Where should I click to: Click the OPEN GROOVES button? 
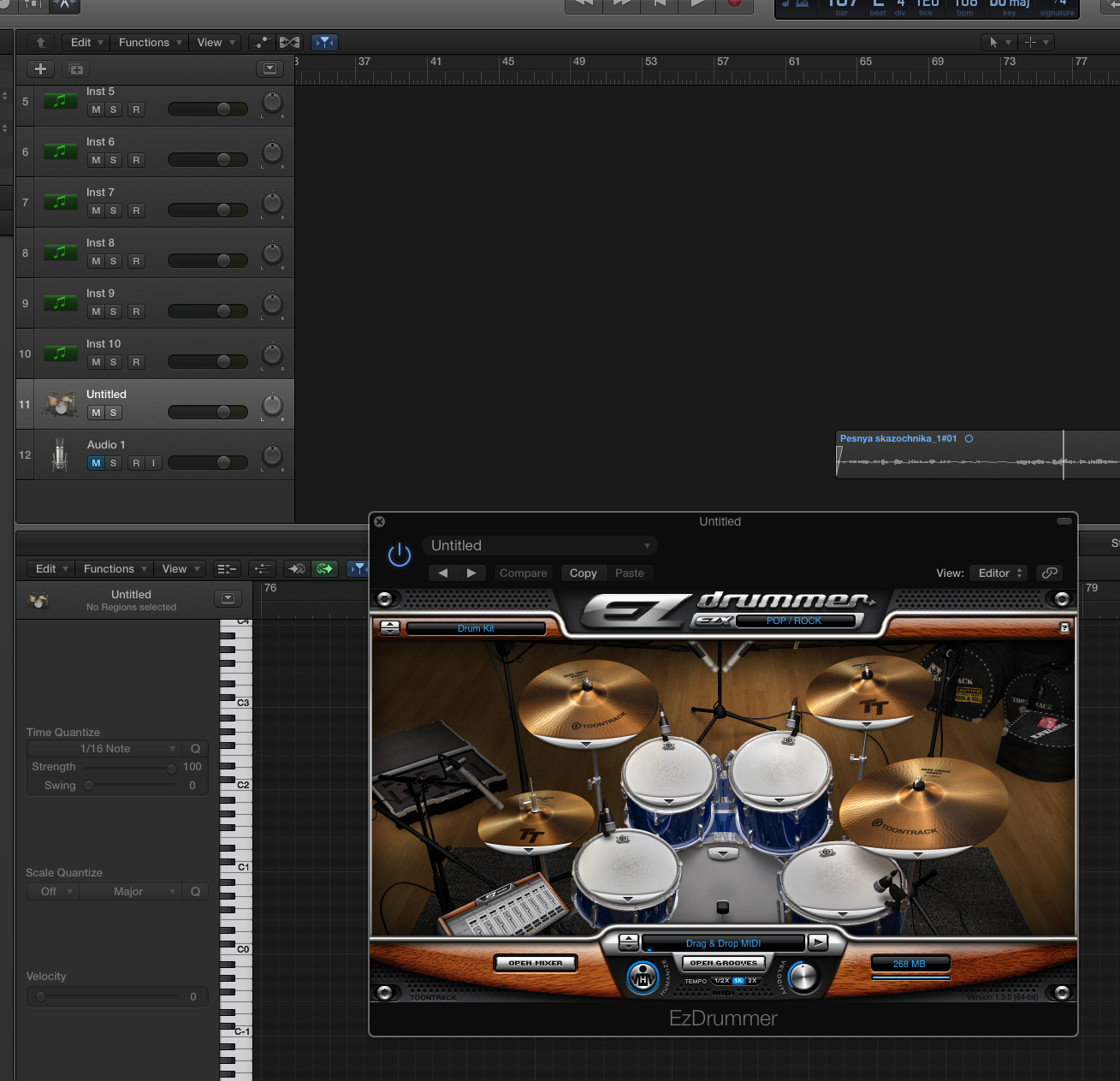[x=723, y=963]
